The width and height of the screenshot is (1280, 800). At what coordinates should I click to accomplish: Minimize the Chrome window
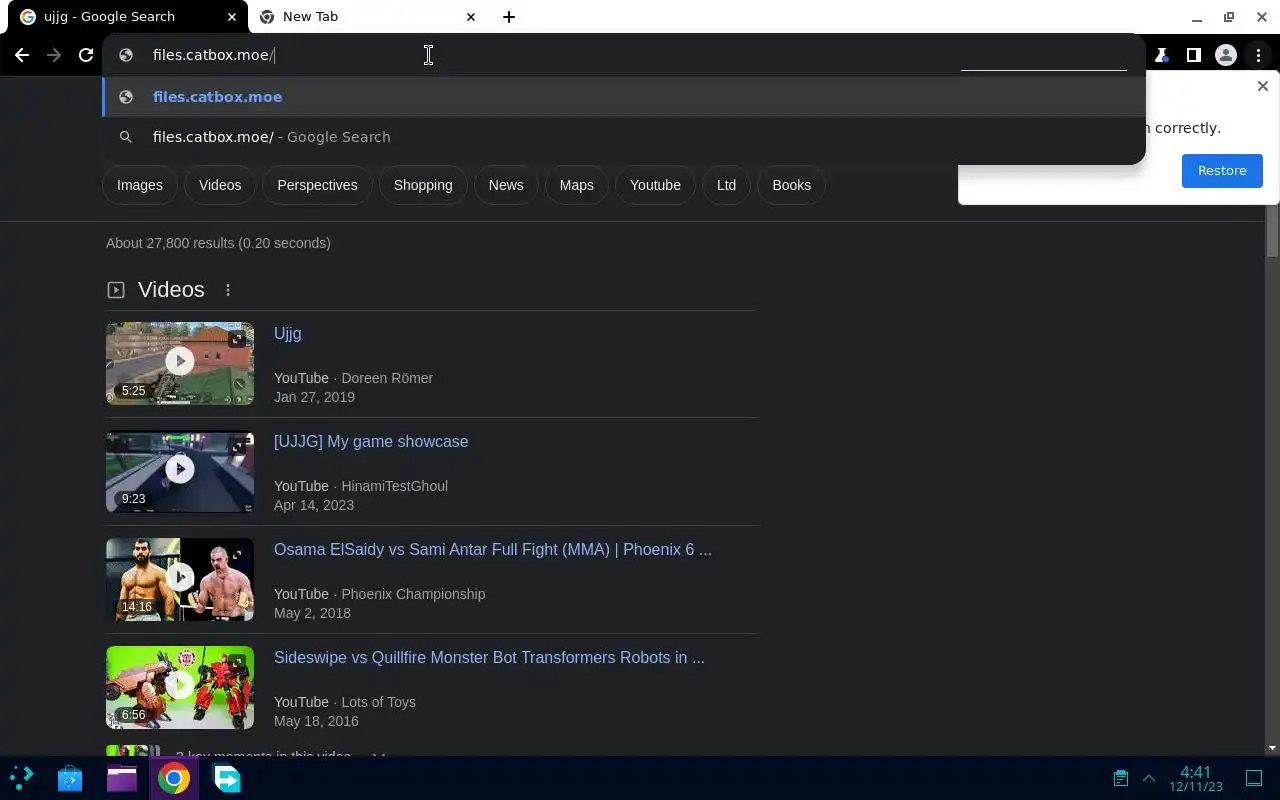click(1197, 17)
